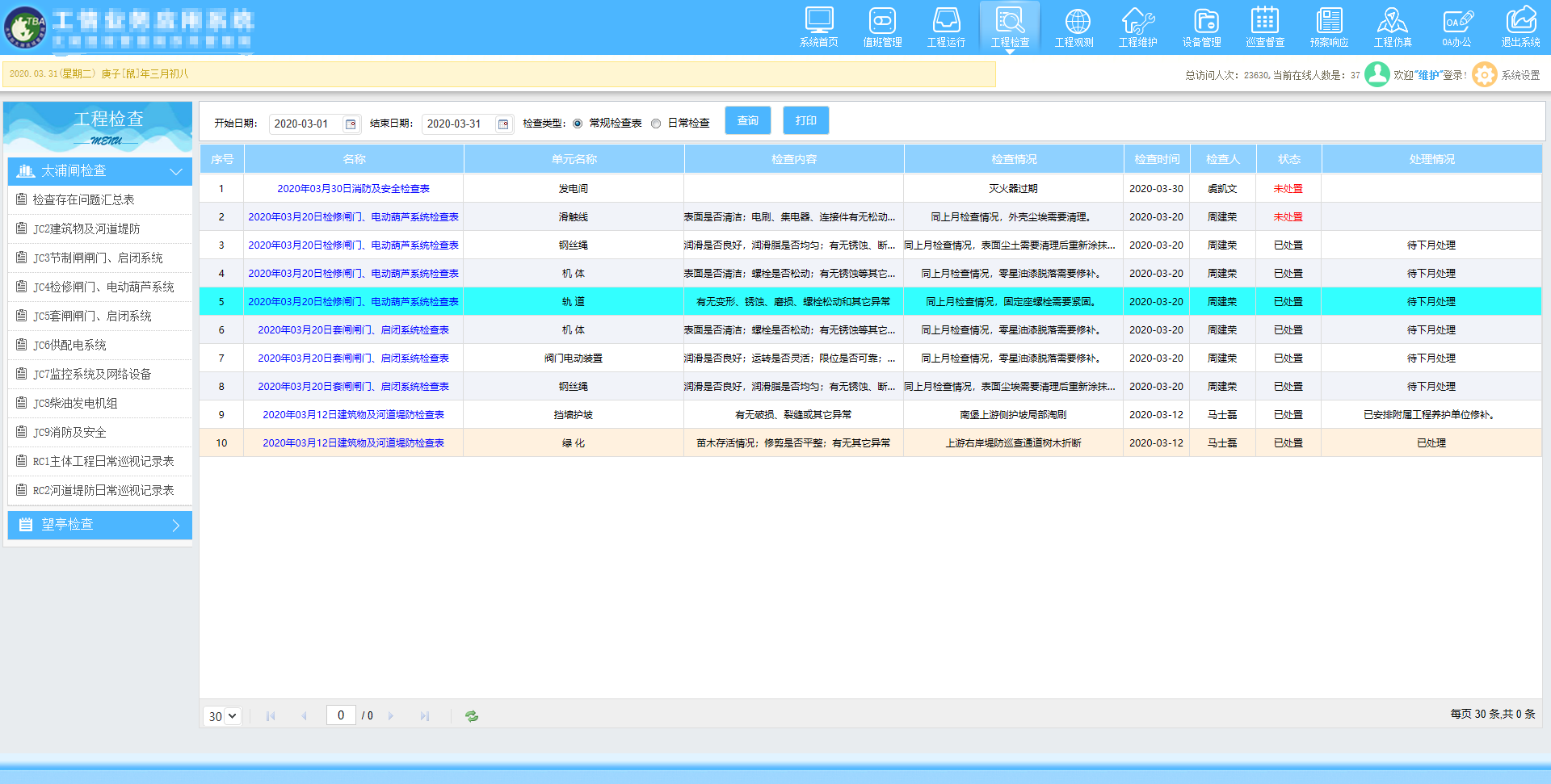Open JC4检修闸门、电动葫芦系统 in sidebar
This screenshot has height=784, width=1551.
[100, 287]
